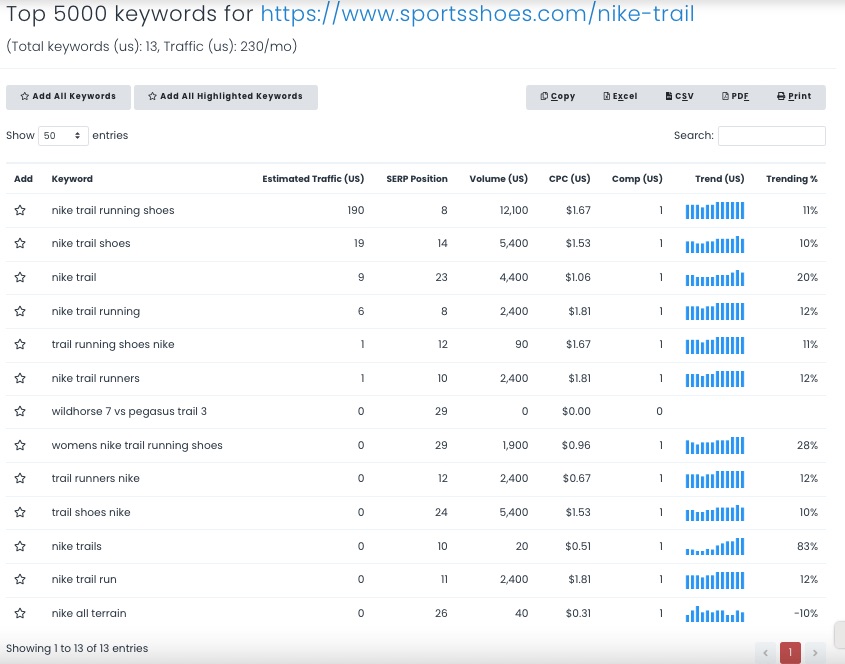Click the 83% trending value
The width and height of the screenshot is (845, 664).
click(807, 546)
